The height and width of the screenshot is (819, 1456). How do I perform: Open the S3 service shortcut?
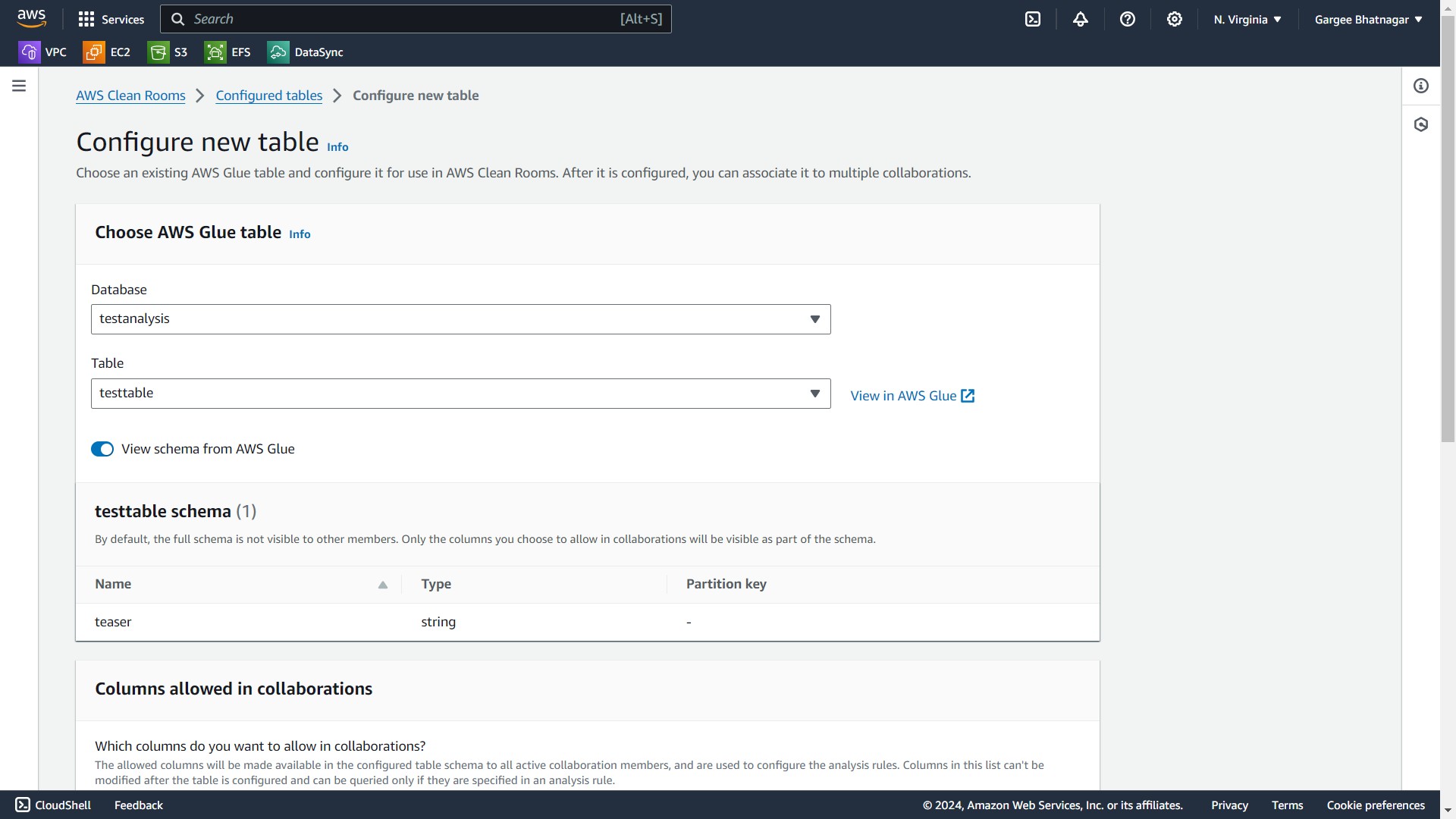168,52
